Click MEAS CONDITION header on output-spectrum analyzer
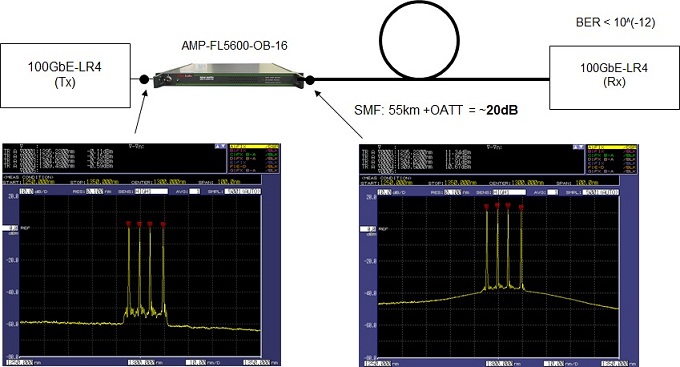 pos(386,178)
